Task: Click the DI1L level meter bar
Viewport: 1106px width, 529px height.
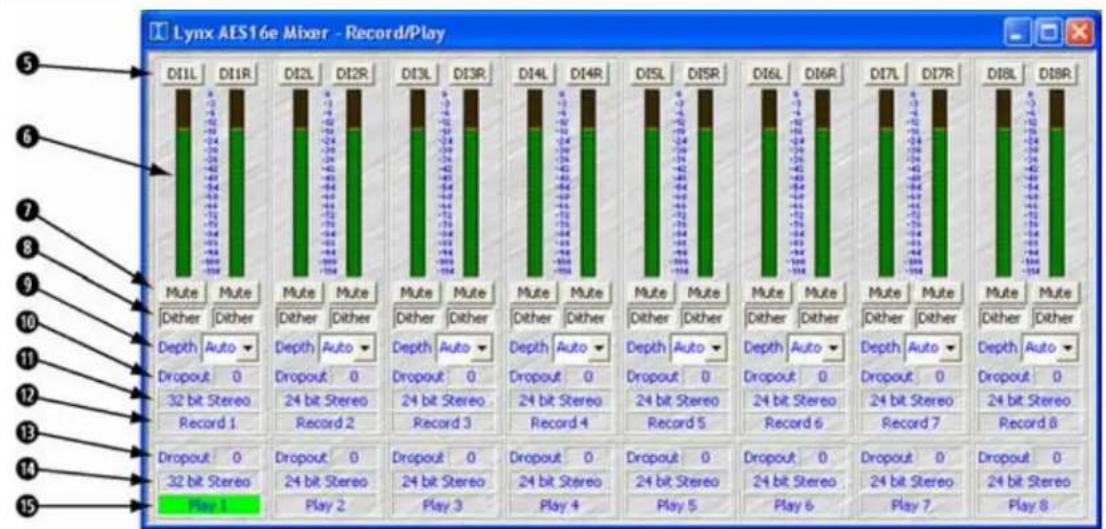Action: [183, 183]
